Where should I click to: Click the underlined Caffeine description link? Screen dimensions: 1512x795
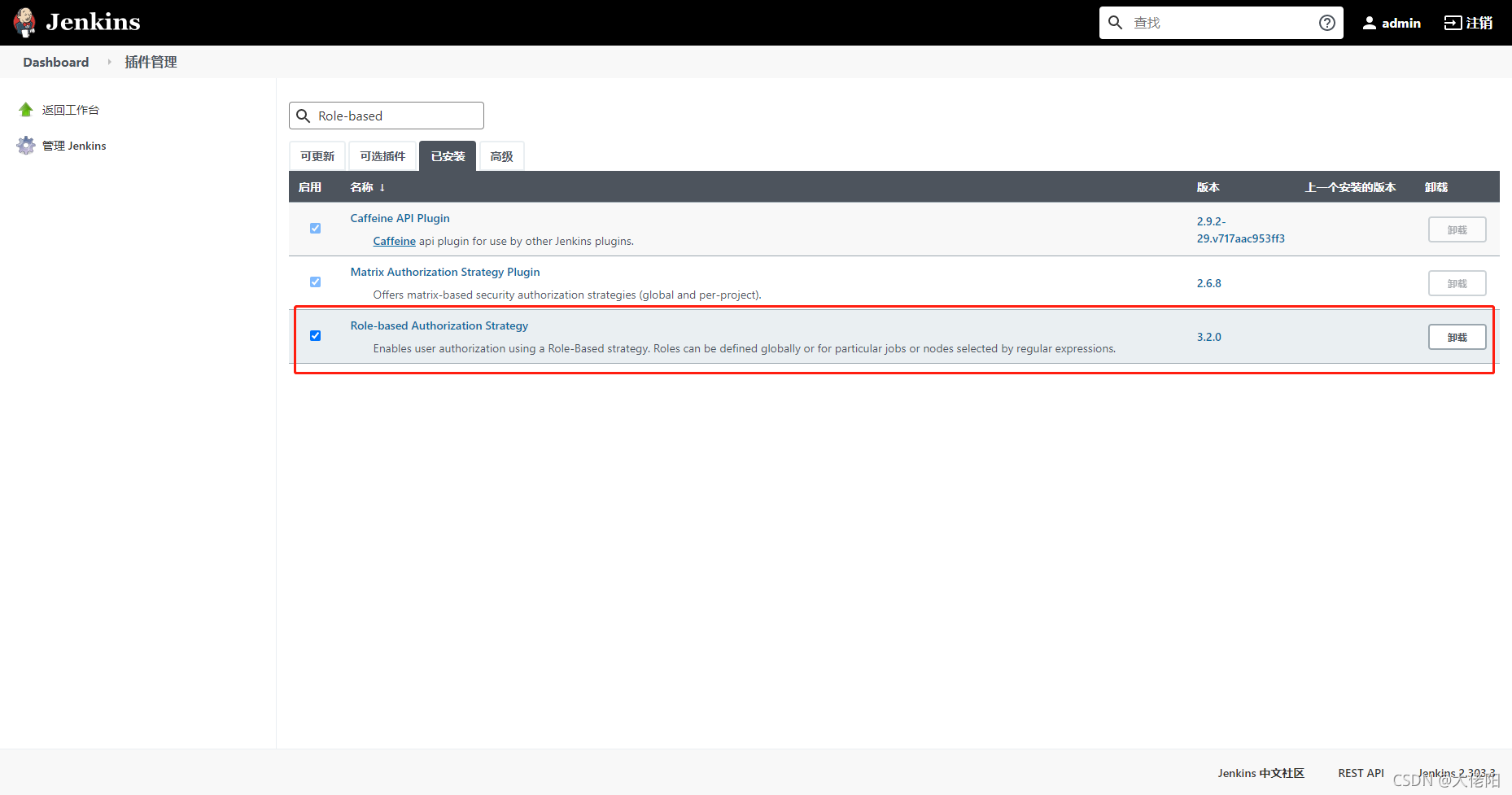395,241
